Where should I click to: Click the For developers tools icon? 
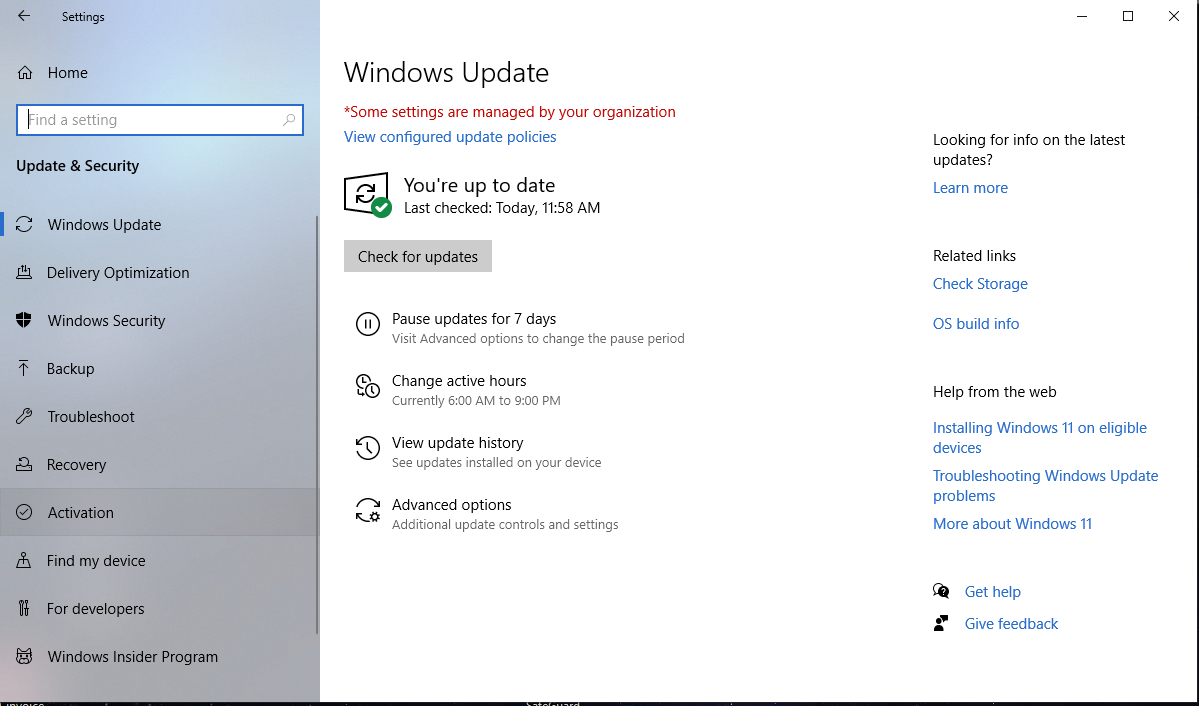24,609
